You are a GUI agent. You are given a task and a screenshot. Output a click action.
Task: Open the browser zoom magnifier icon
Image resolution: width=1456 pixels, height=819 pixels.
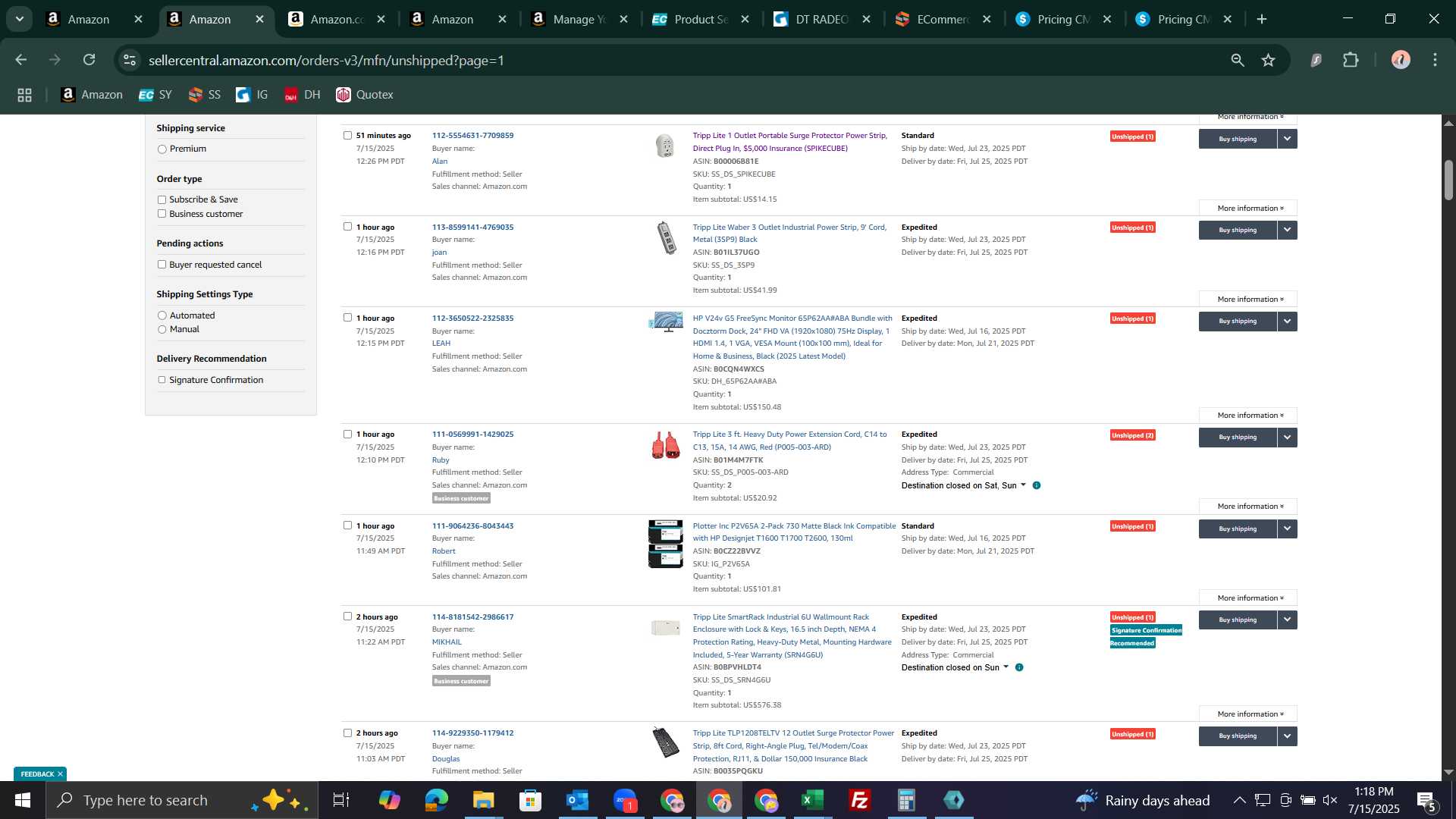[x=1238, y=60]
